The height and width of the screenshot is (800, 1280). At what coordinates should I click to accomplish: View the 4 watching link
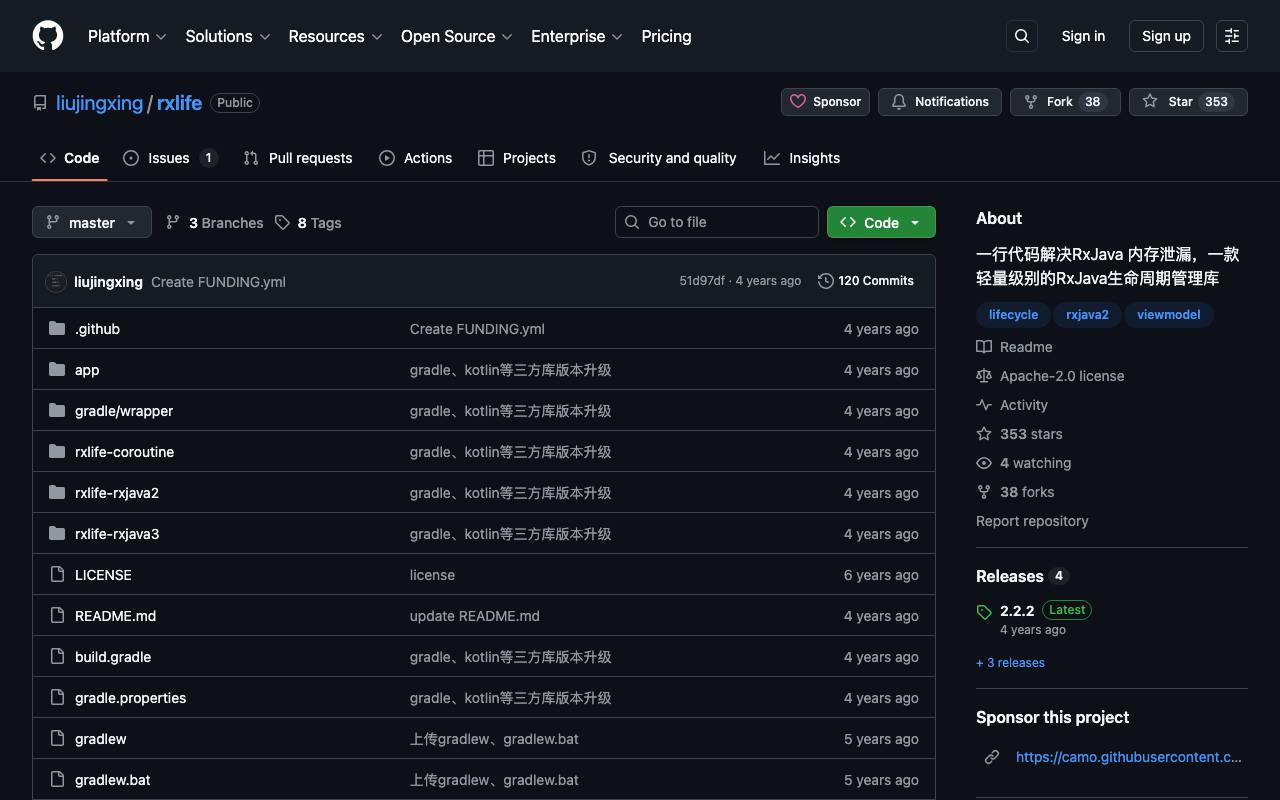(x=1023, y=463)
